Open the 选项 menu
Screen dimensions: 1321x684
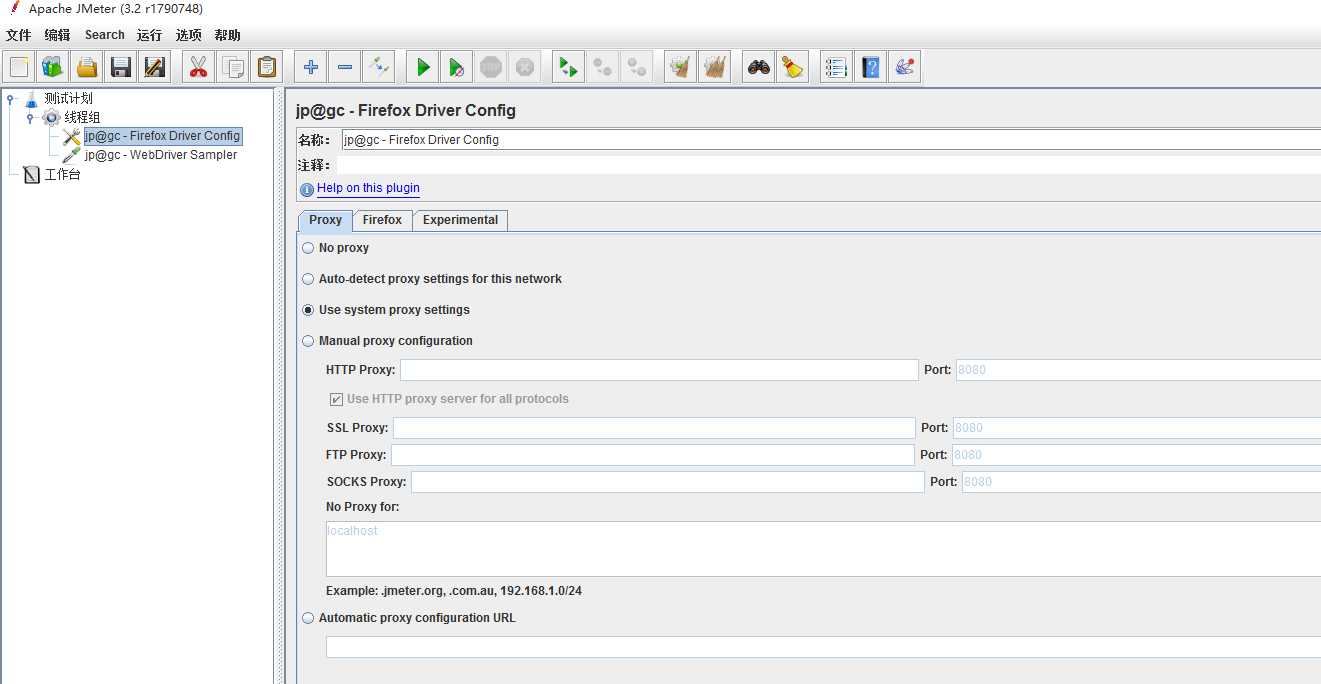(189, 35)
